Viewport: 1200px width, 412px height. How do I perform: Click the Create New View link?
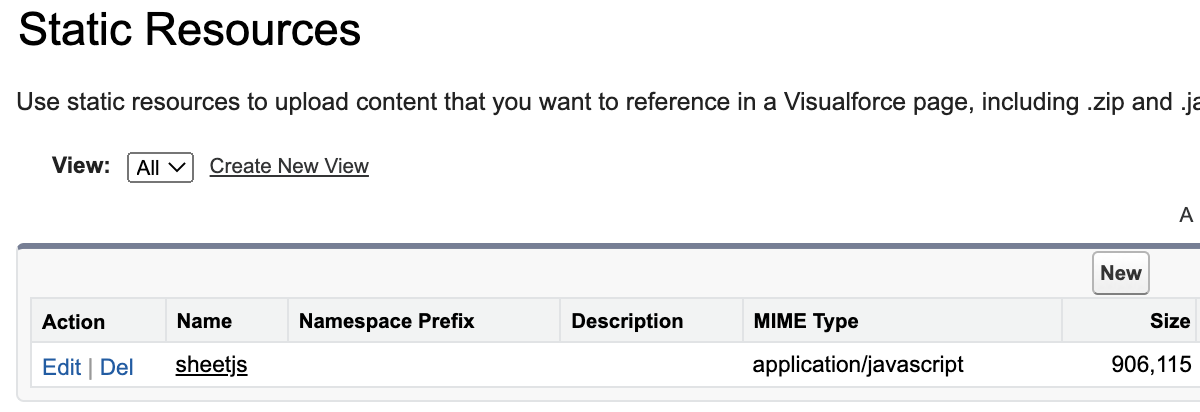pos(289,166)
